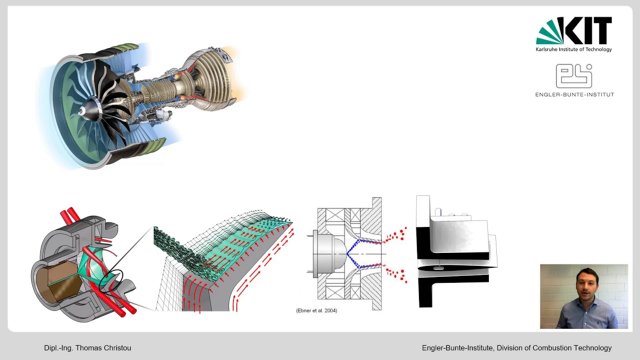
Task: Click the KIT logo
Action: coord(574,34)
